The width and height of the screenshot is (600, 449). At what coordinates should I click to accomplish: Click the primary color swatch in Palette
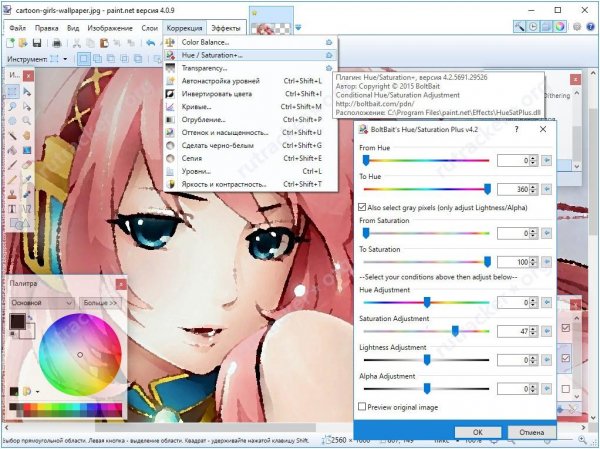tap(17, 321)
